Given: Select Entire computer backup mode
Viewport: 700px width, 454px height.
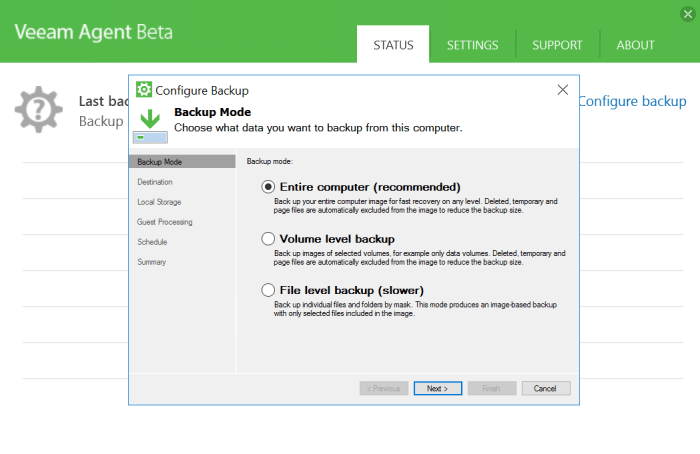Looking at the screenshot, I should (268, 187).
